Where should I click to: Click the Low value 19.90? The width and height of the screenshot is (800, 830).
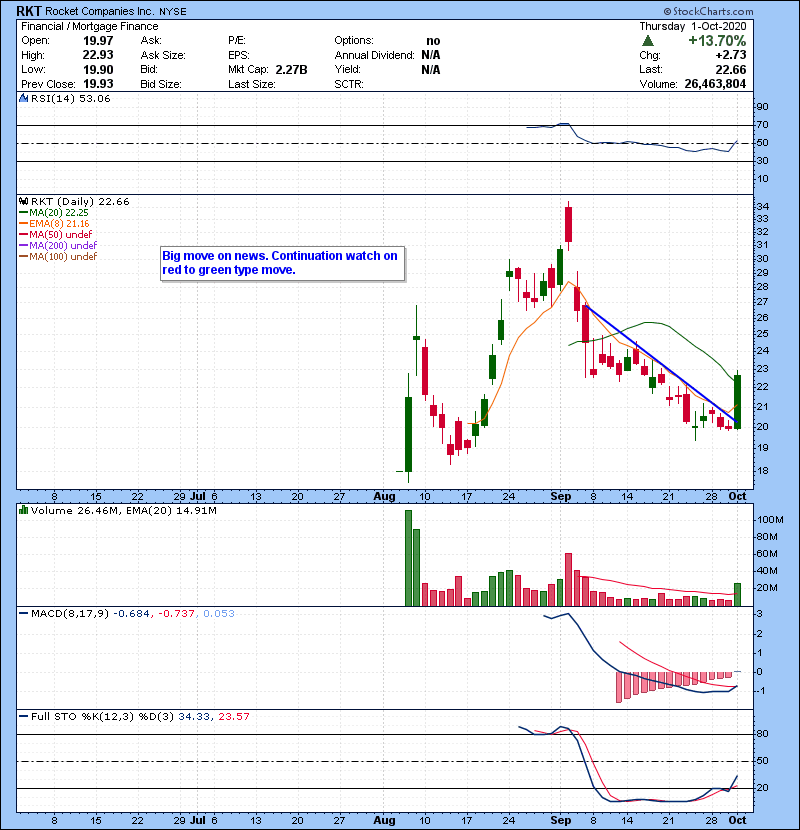point(98,69)
